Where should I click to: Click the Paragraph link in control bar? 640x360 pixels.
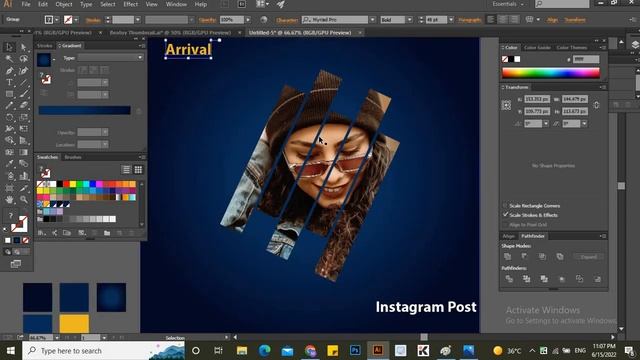pos(469,20)
